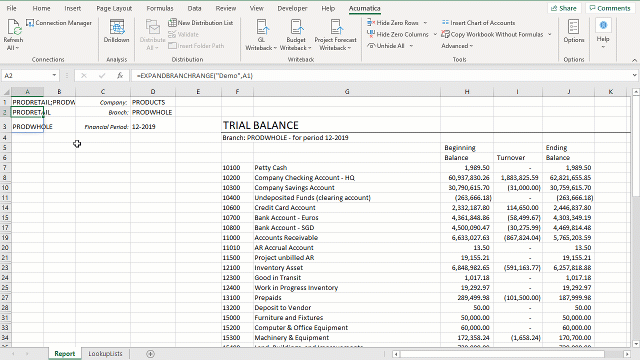Open the Unhide All dropdown arrow
Screen dimensions: 640x360
(411, 46)
